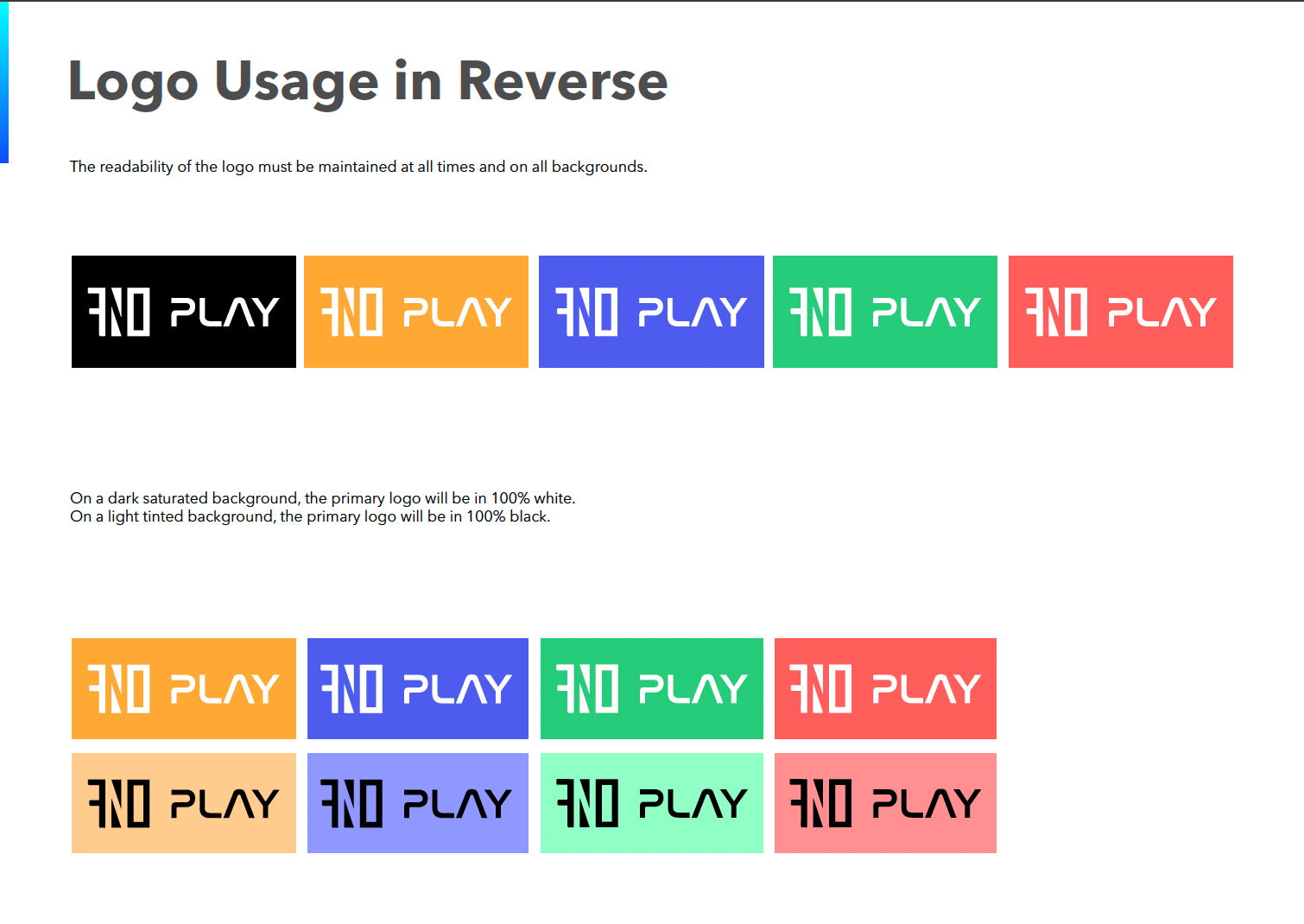Click the black background logo tile
Viewport: 1304px width, 924px height.
click(x=184, y=312)
